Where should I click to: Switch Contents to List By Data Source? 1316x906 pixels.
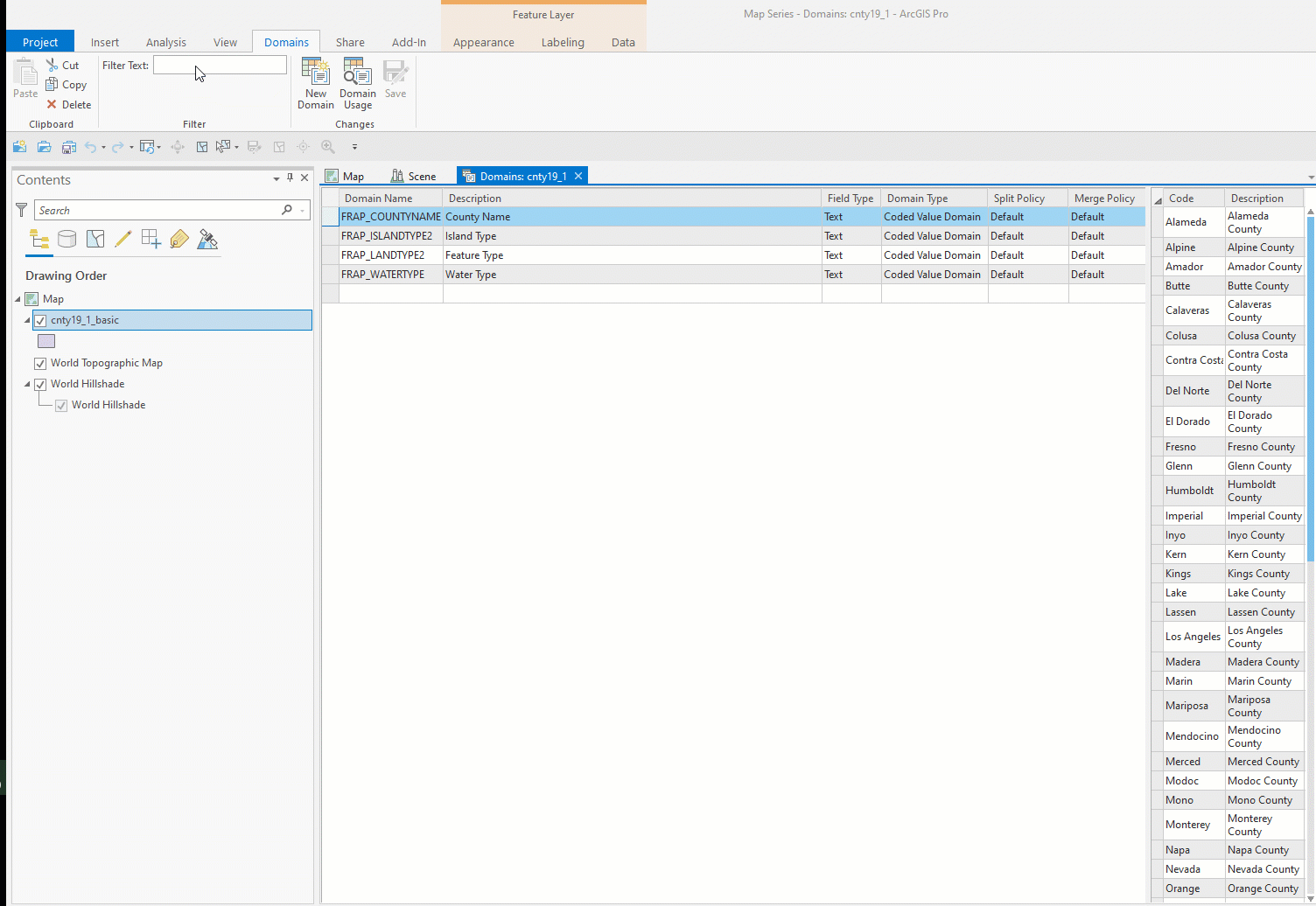click(66, 240)
